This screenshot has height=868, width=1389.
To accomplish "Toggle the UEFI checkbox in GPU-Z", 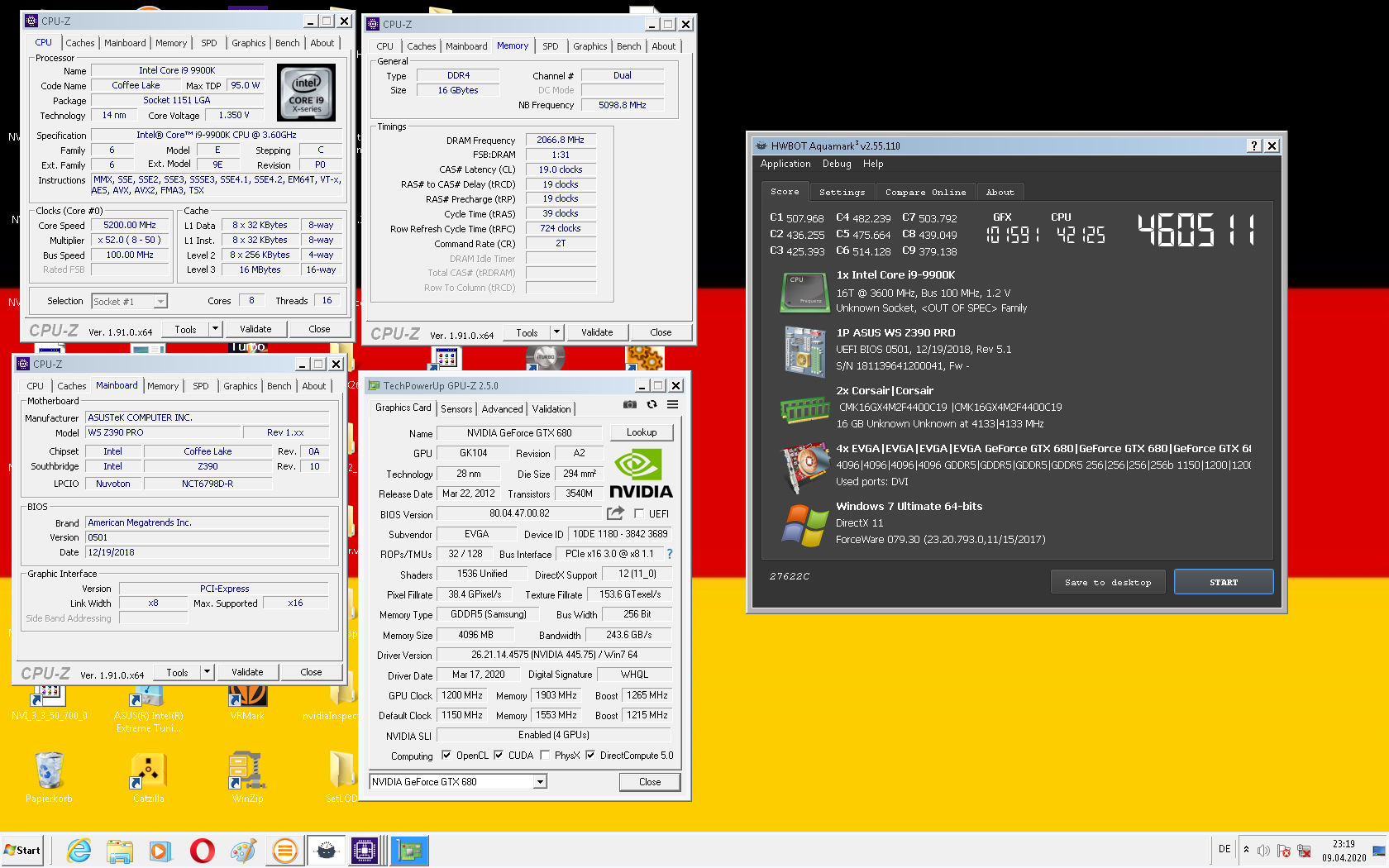I will point(639,513).
